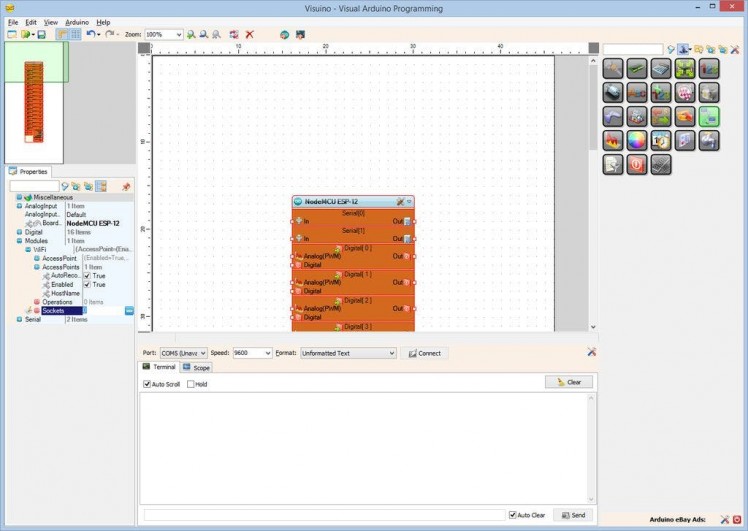Click the Undo arrow in the toolbar
This screenshot has height=531, width=748.
91,34
